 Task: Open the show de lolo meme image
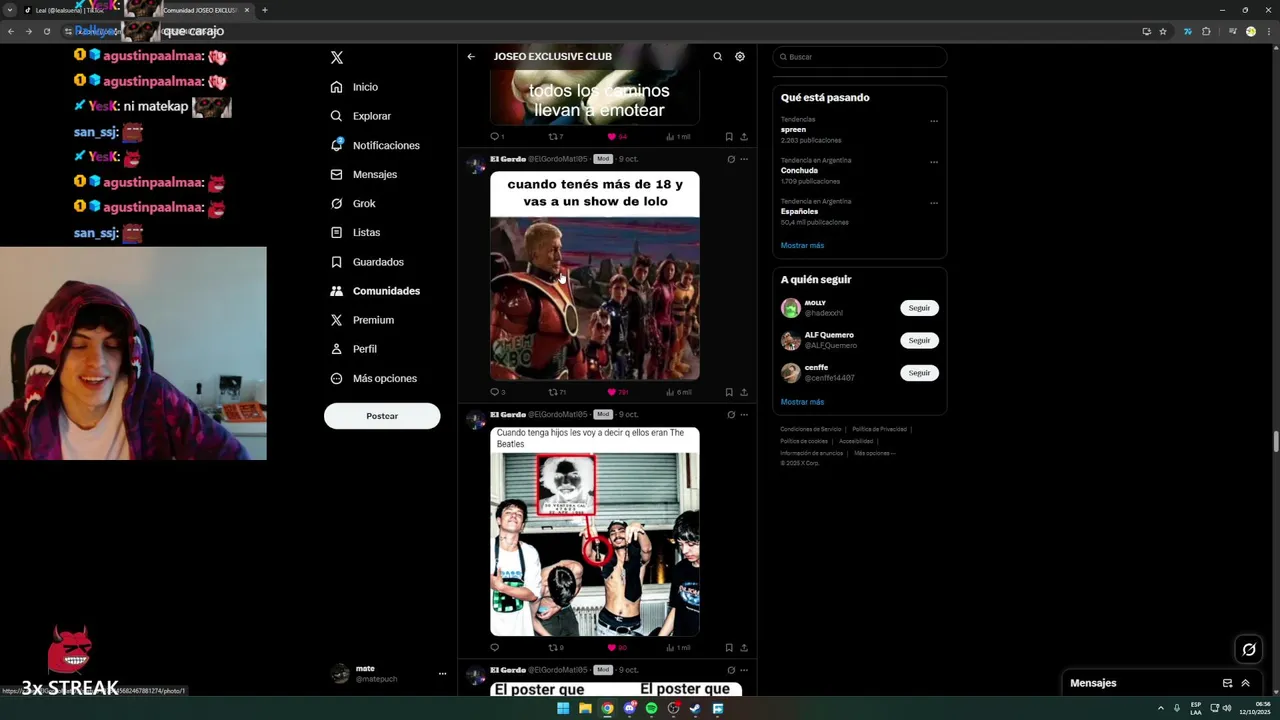[x=594, y=276]
